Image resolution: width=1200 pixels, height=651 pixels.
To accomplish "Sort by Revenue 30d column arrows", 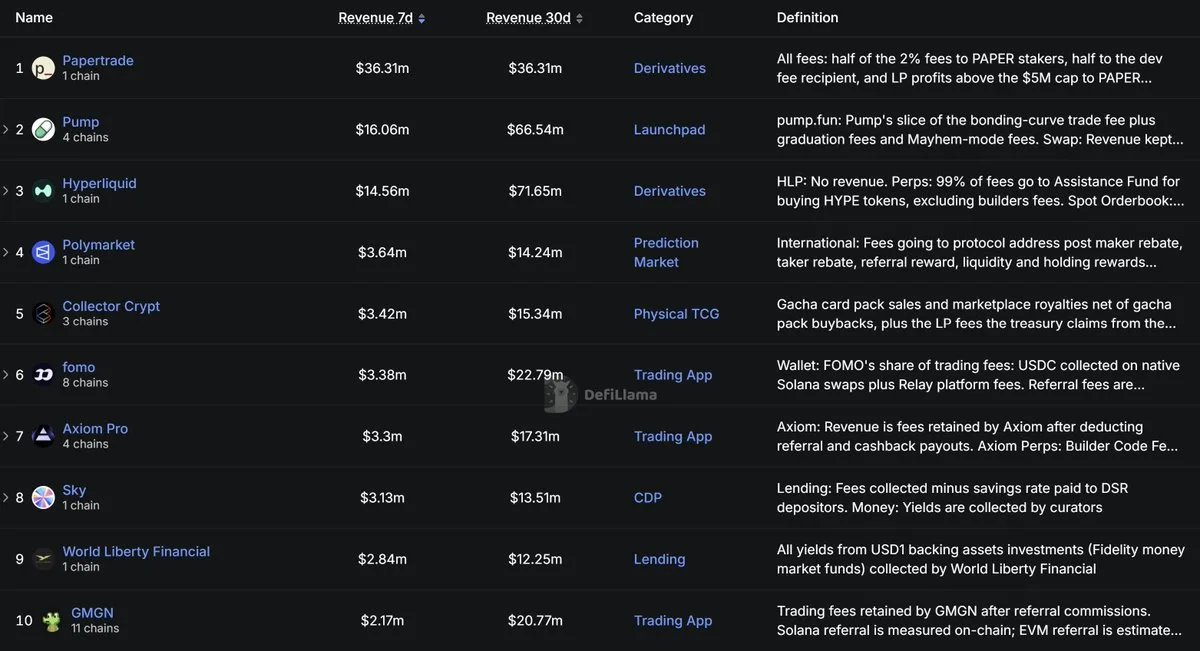I will [x=579, y=18].
